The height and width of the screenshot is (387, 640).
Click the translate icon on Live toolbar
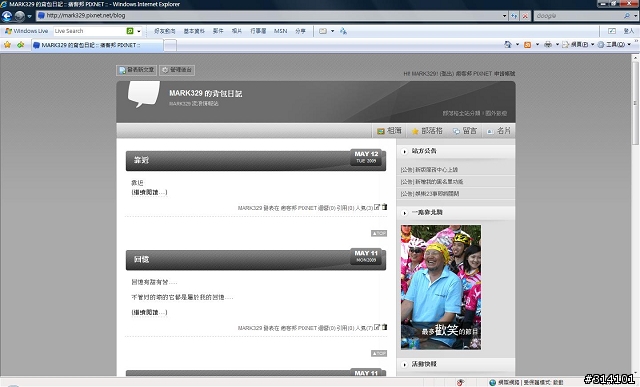pyautogui.click(x=343, y=31)
